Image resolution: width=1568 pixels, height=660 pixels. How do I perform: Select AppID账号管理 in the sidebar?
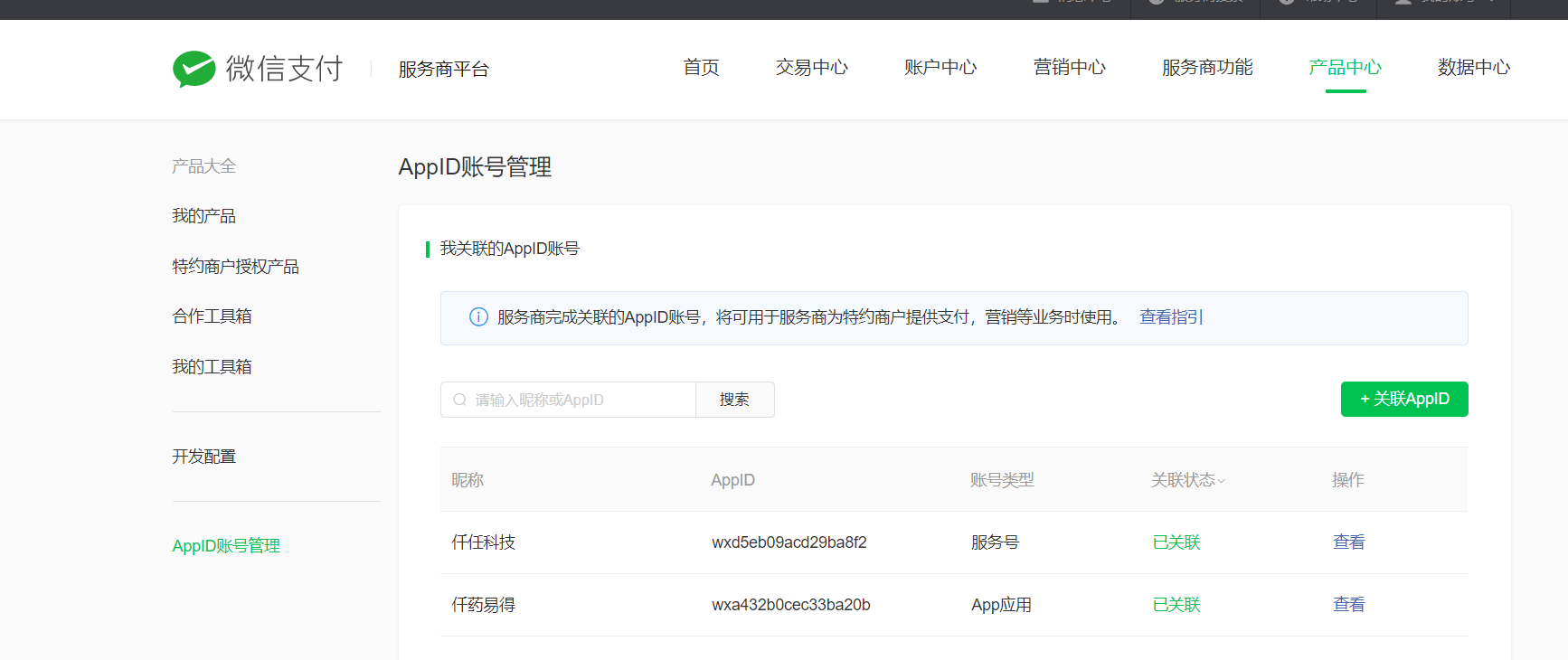click(226, 546)
